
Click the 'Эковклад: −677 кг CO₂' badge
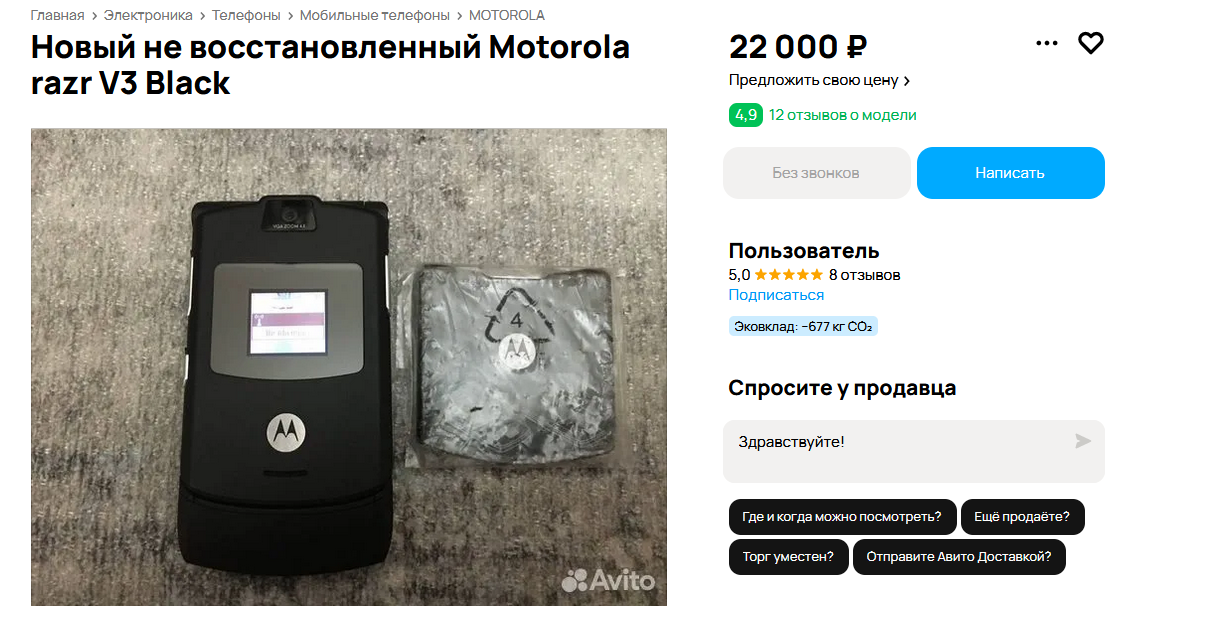(803, 326)
